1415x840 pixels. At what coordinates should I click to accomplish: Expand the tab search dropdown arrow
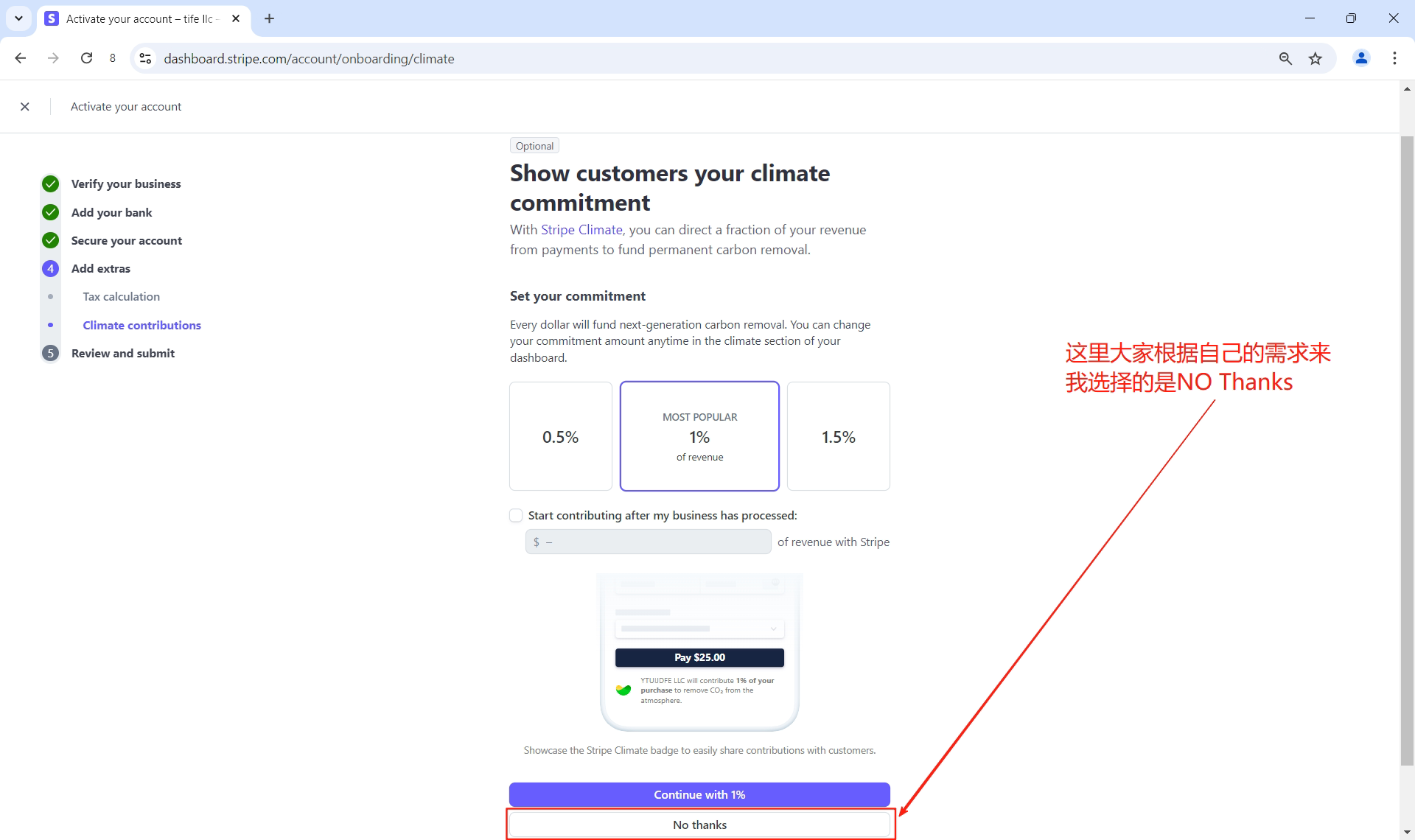(18, 18)
